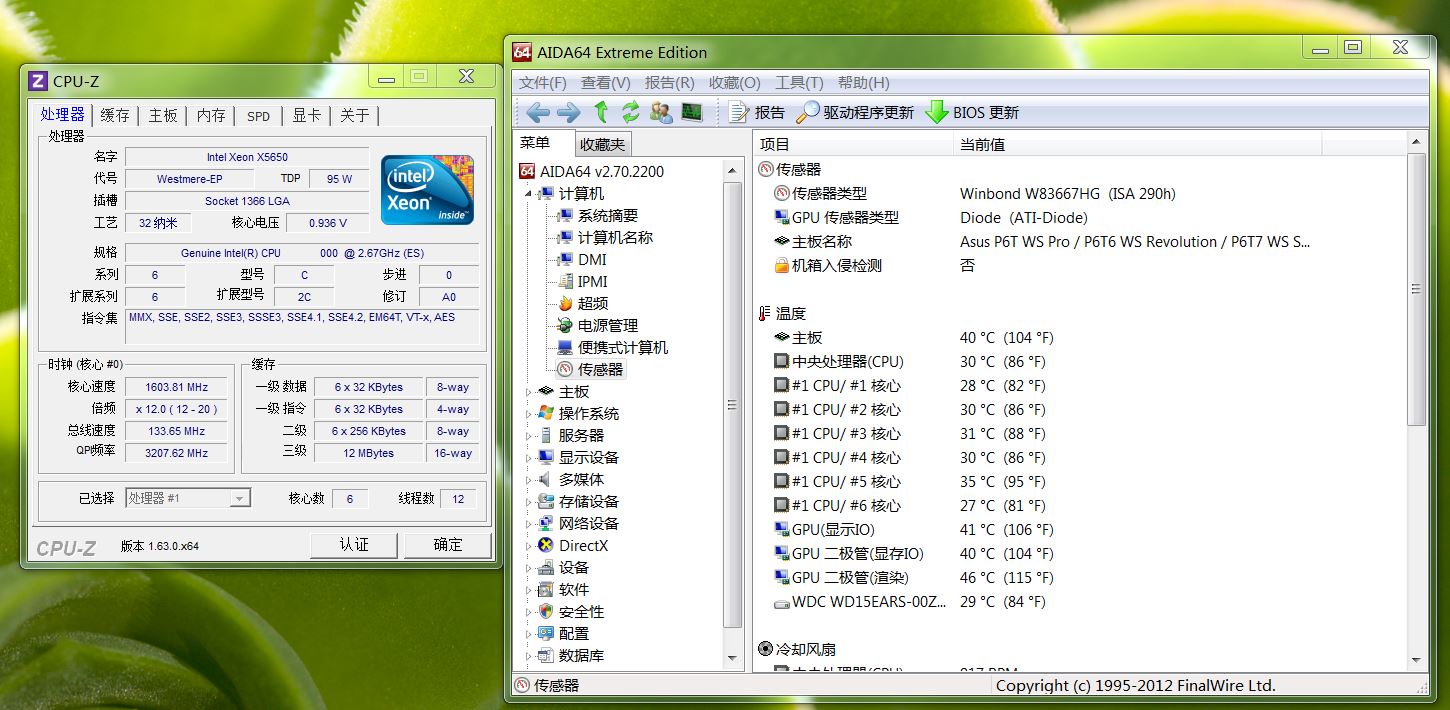Switch to 主板 tab in CPU-Z

pyautogui.click(x=163, y=115)
